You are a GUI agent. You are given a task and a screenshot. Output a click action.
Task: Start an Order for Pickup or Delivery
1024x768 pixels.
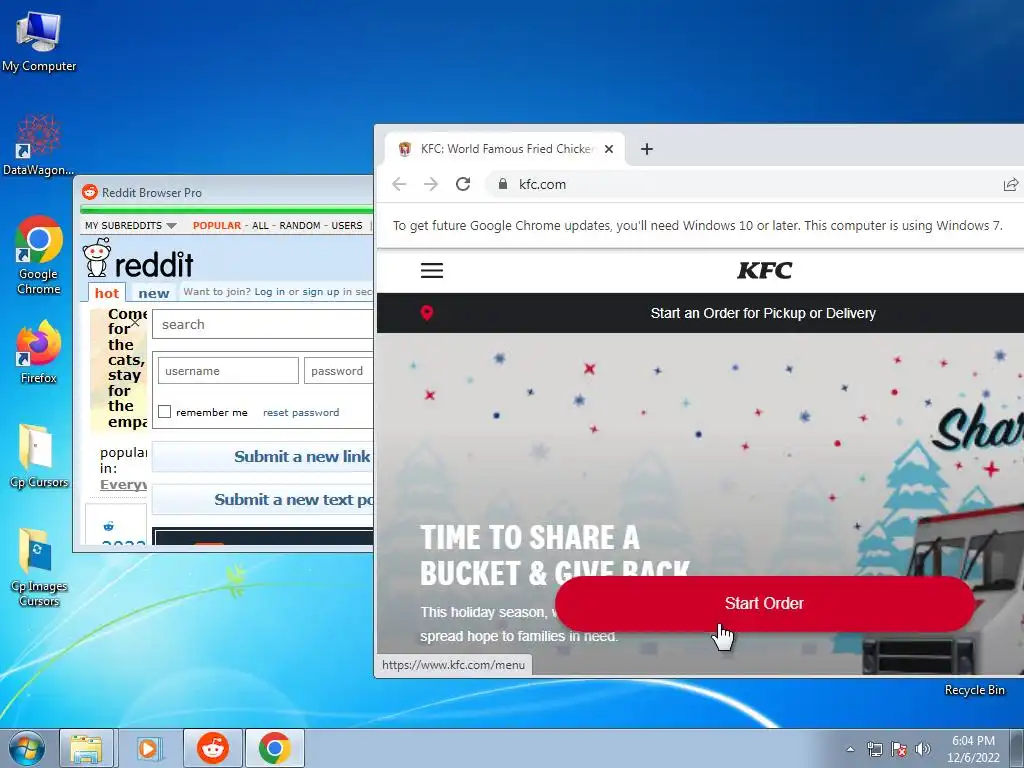coord(763,313)
